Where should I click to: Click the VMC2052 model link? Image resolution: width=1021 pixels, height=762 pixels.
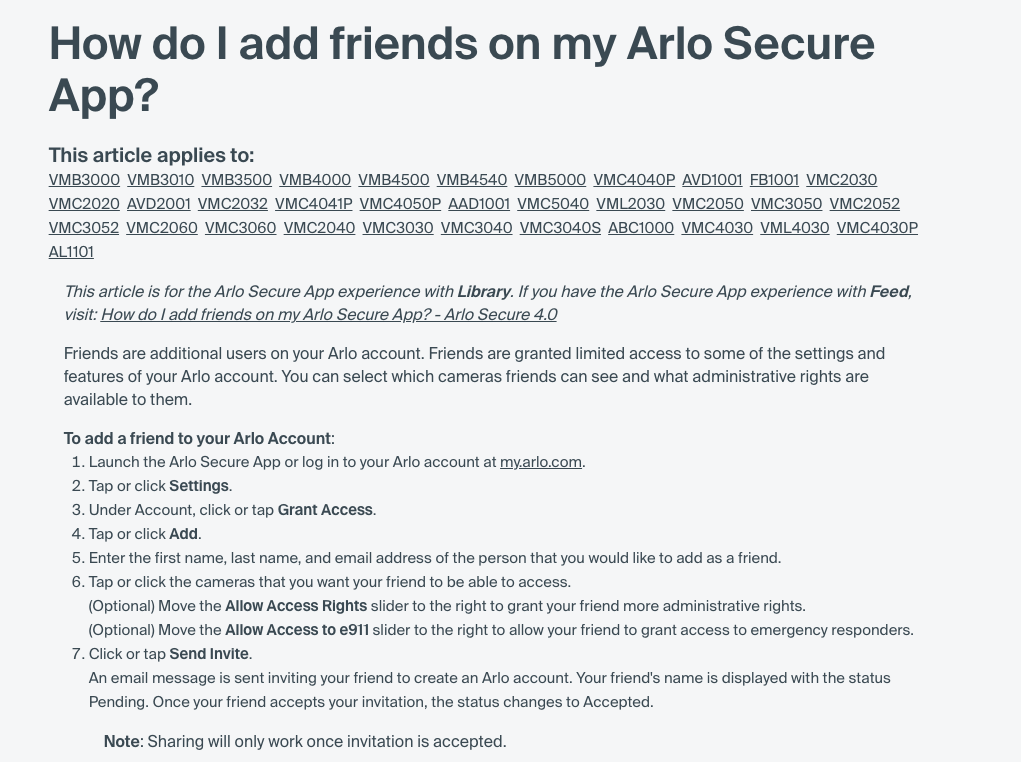pos(864,204)
